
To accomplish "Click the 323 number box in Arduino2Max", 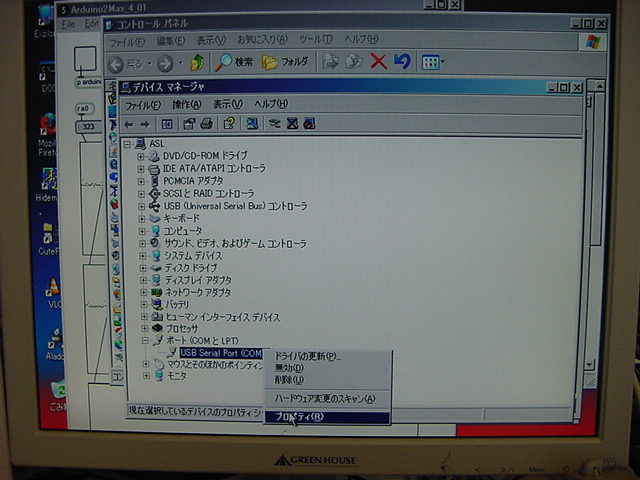I will click(x=89, y=127).
